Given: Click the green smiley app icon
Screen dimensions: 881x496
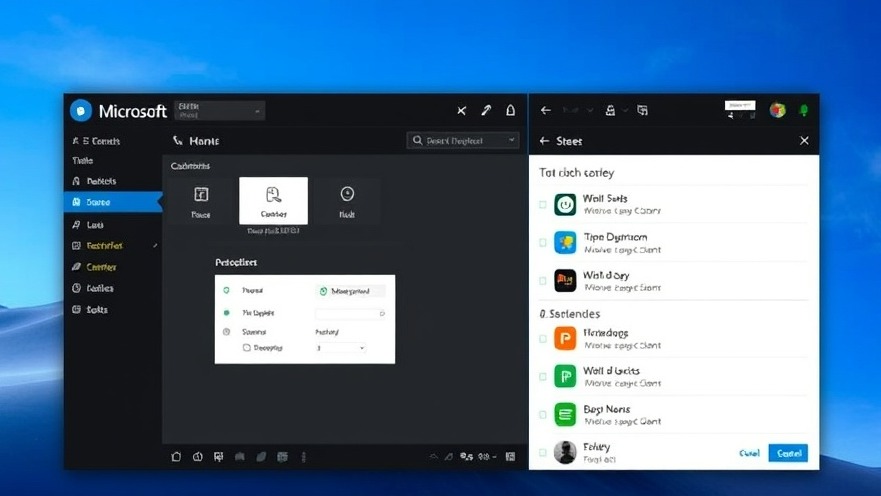Looking at the screenshot, I should click(565, 204).
